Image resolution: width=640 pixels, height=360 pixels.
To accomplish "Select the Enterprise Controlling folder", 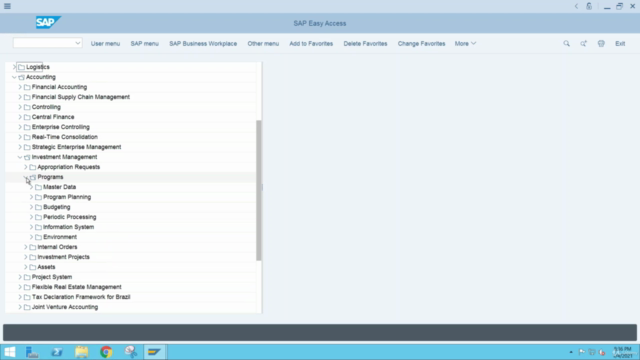I will coord(60,127).
